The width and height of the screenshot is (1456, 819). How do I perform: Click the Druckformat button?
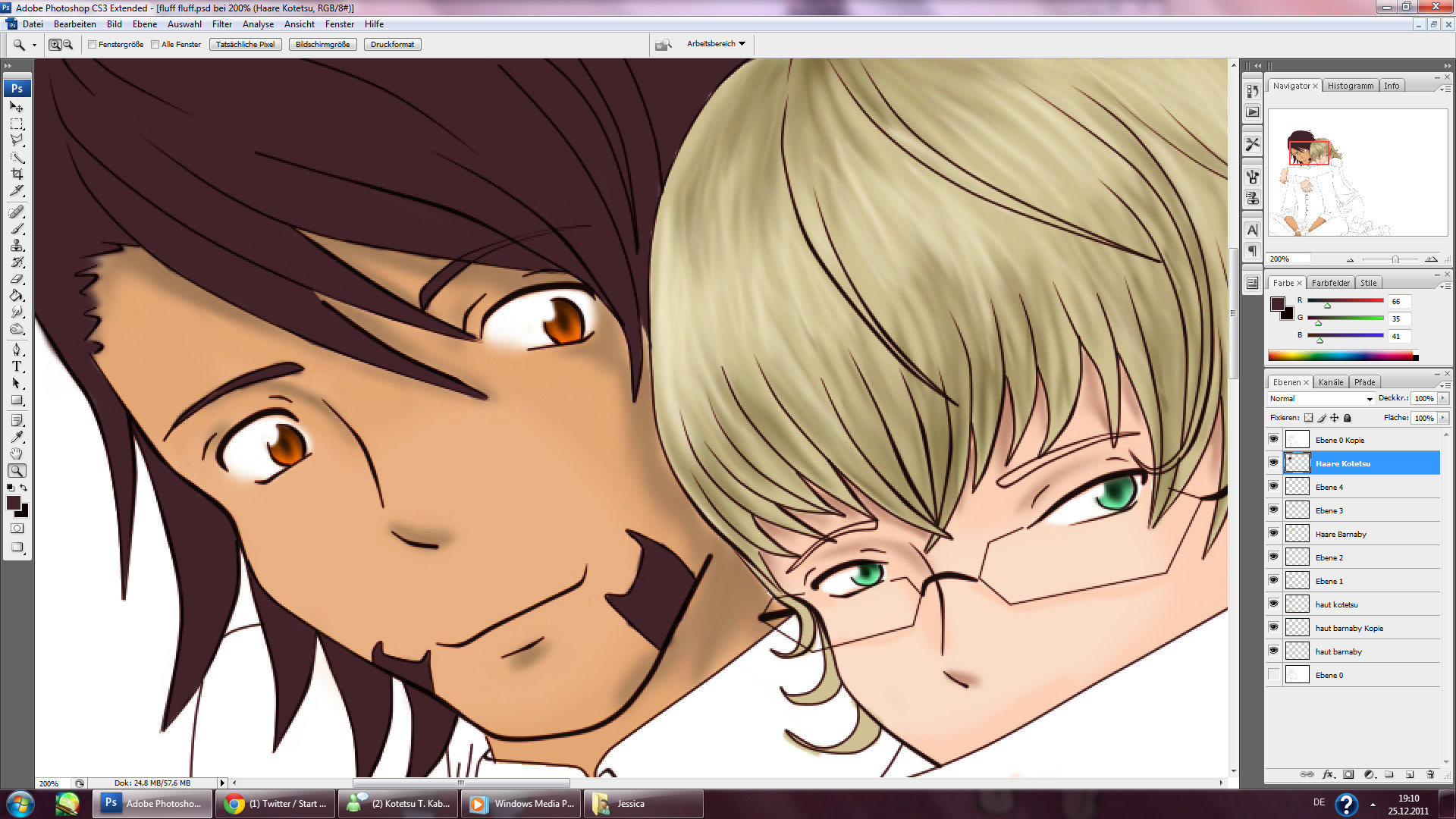pos(392,45)
